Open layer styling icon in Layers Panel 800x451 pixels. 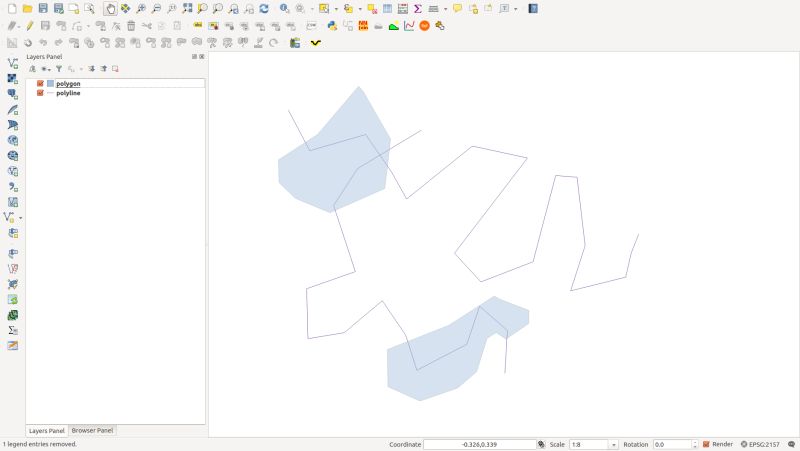click(x=32, y=69)
